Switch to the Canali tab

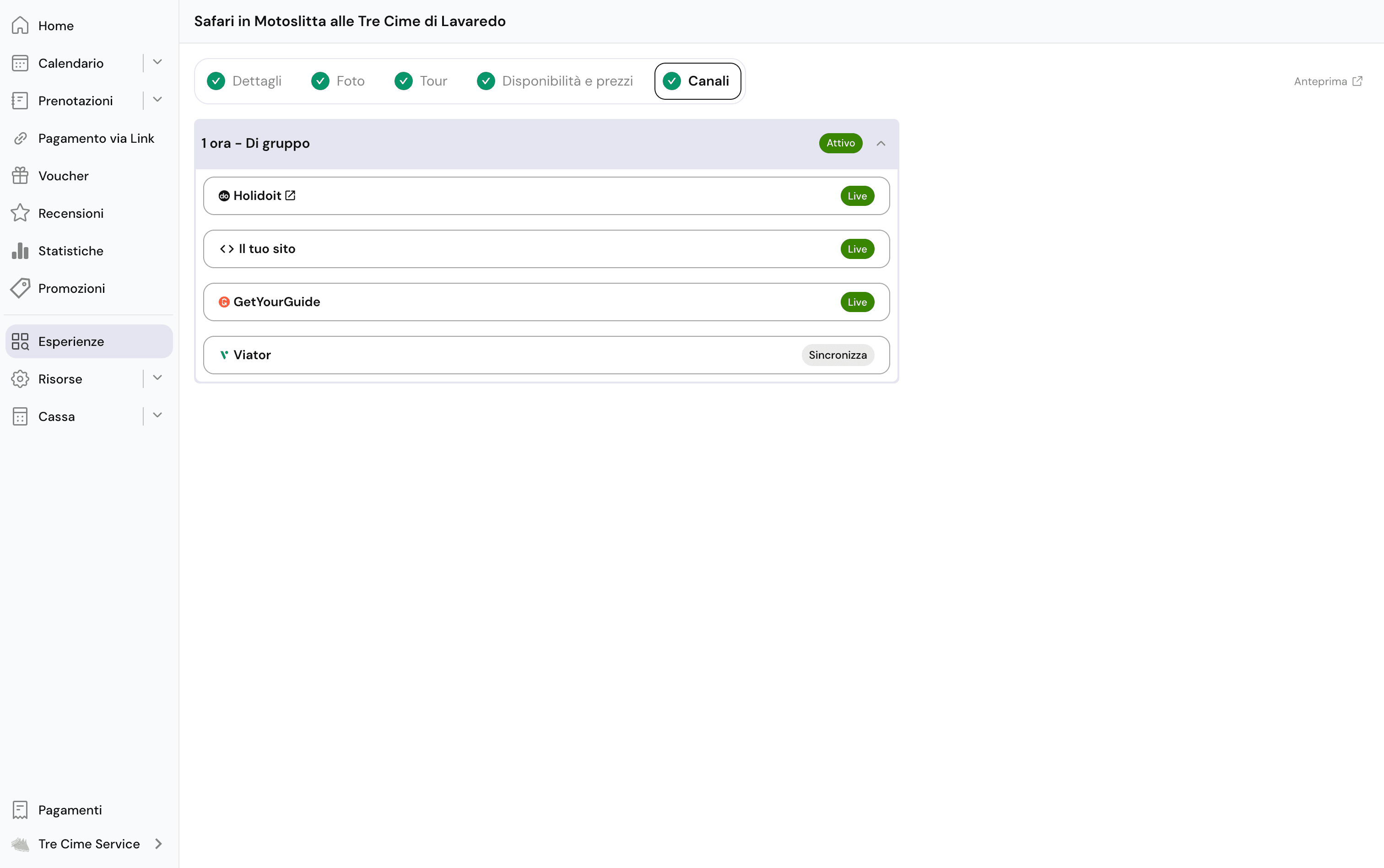pos(697,81)
